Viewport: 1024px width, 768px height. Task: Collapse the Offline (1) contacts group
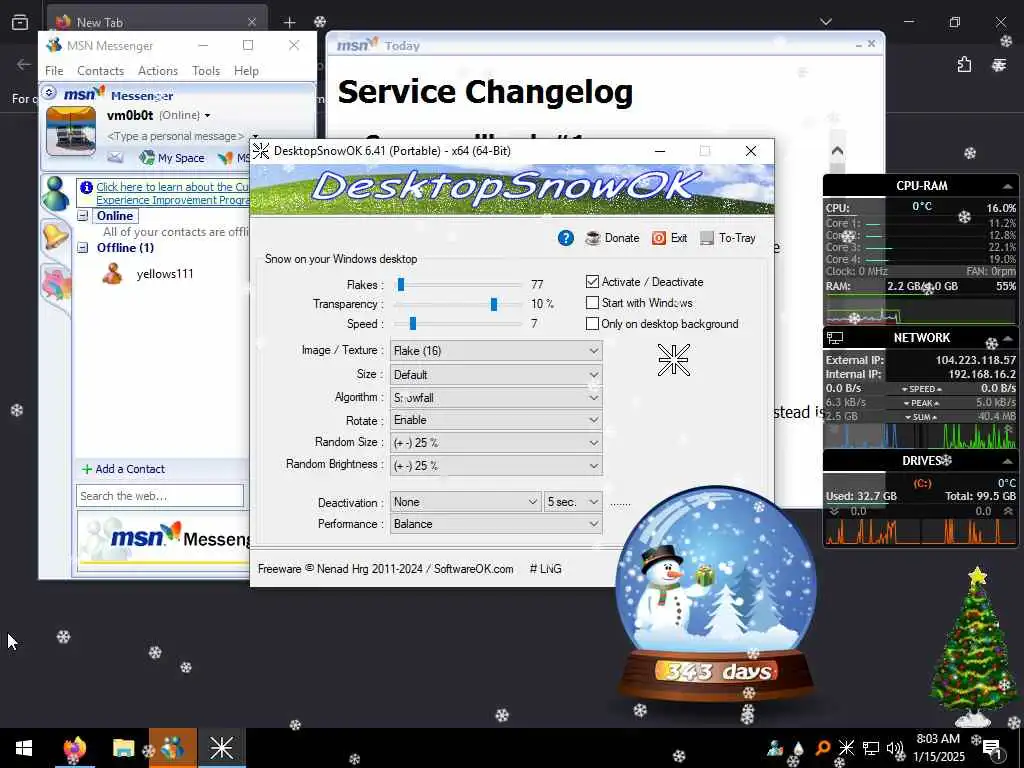[83, 248]
